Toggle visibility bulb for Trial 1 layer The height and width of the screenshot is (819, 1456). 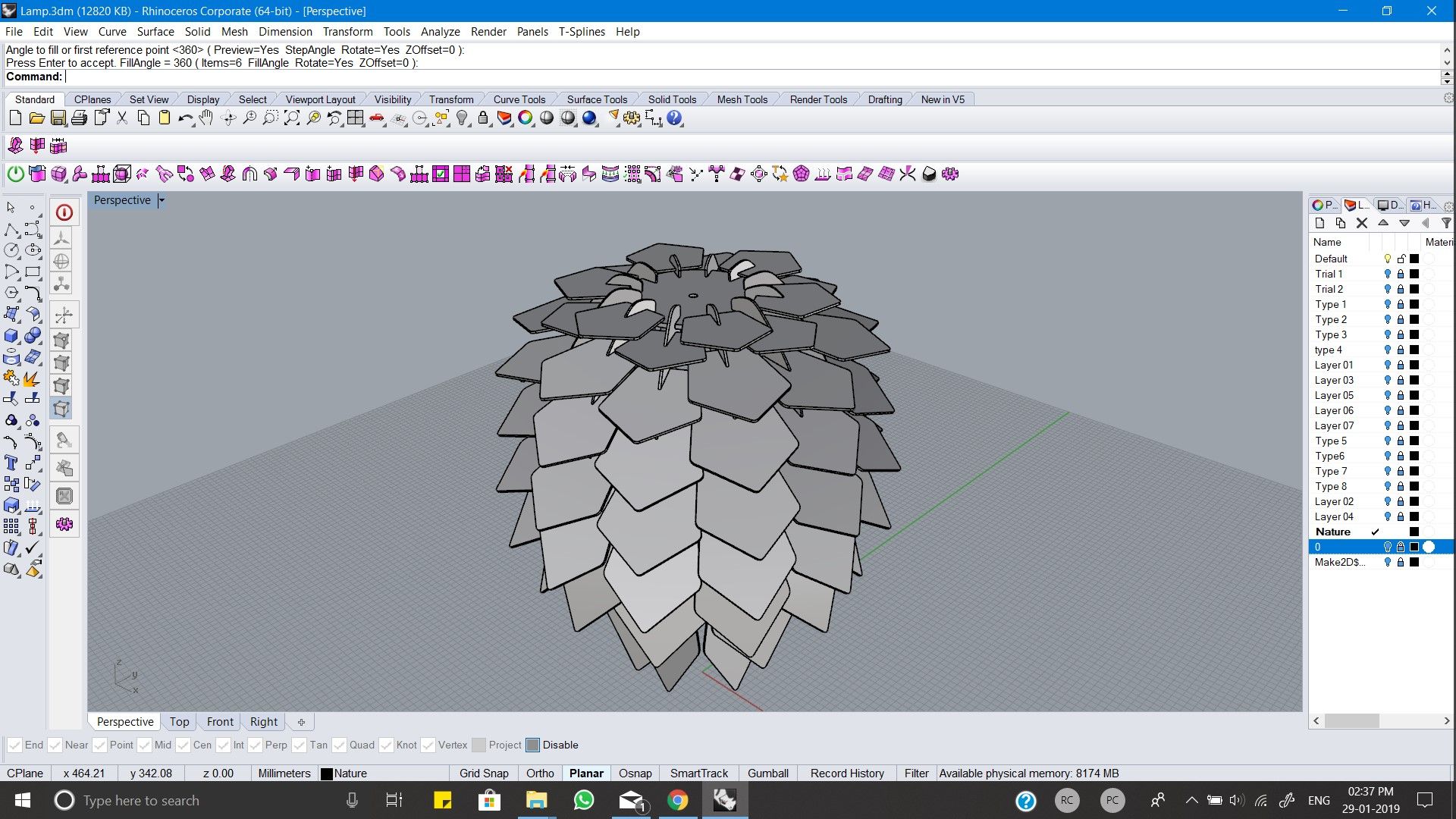pos(1388,274)
